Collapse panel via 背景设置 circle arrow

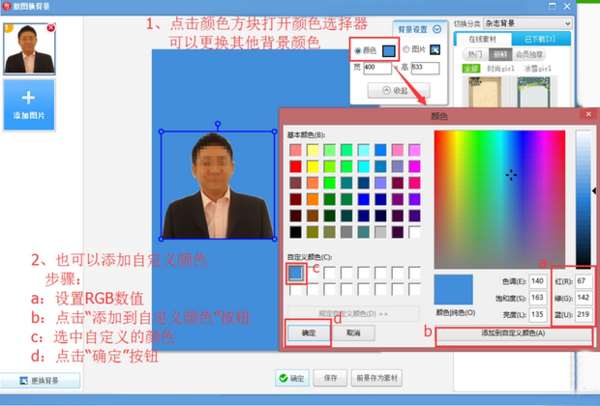click(437, 29)
